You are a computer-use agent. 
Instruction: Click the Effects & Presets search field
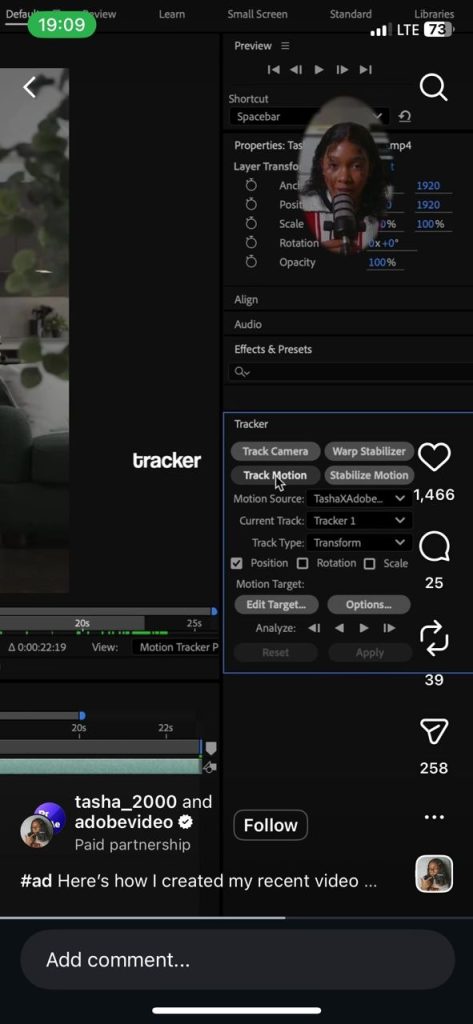pos(350,372)
